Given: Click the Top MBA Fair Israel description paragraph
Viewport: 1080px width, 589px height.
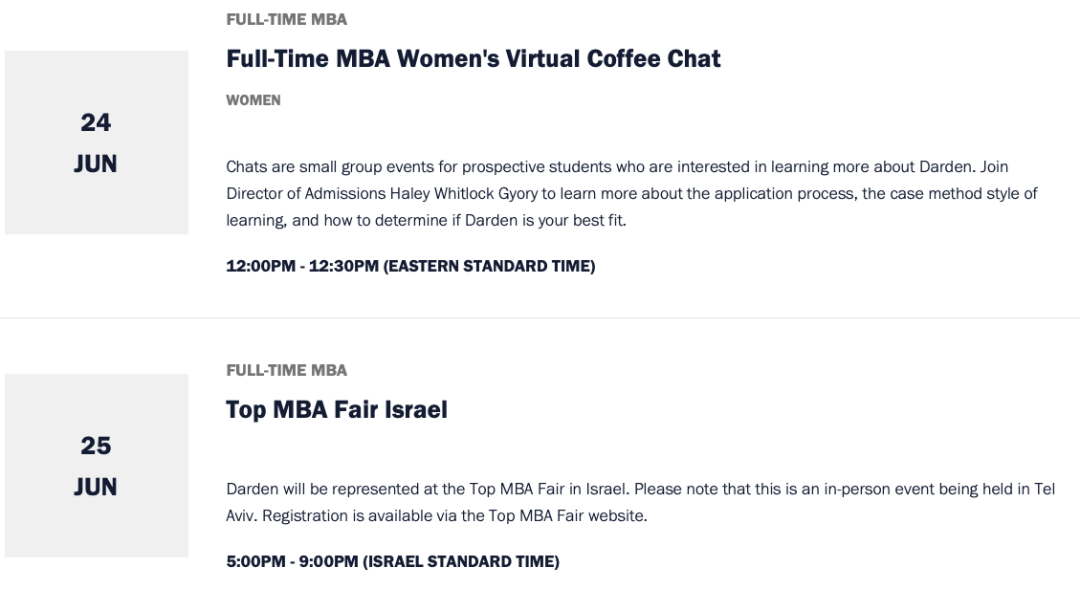Looking at the screenshot, I should pyautogui.click(x=641, y=502).
